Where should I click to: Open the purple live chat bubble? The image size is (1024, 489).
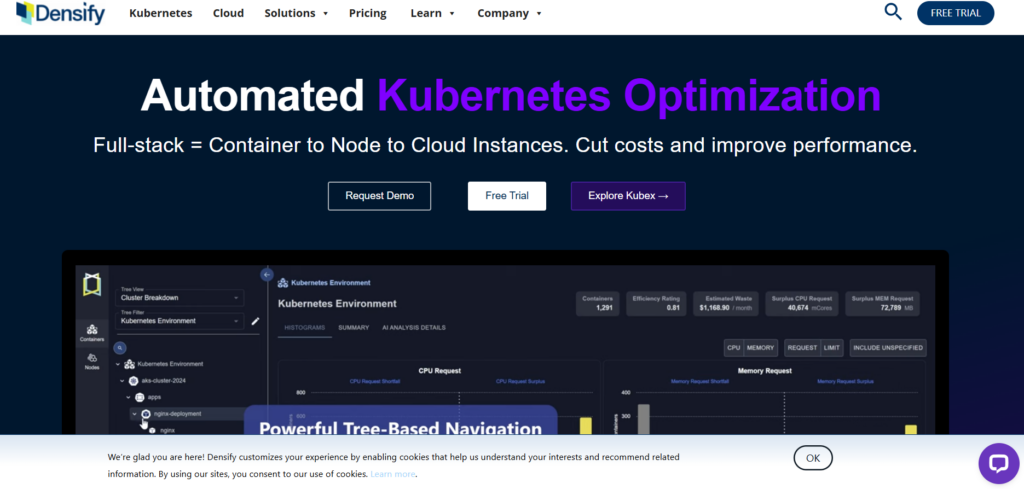[x=999, y=464]
